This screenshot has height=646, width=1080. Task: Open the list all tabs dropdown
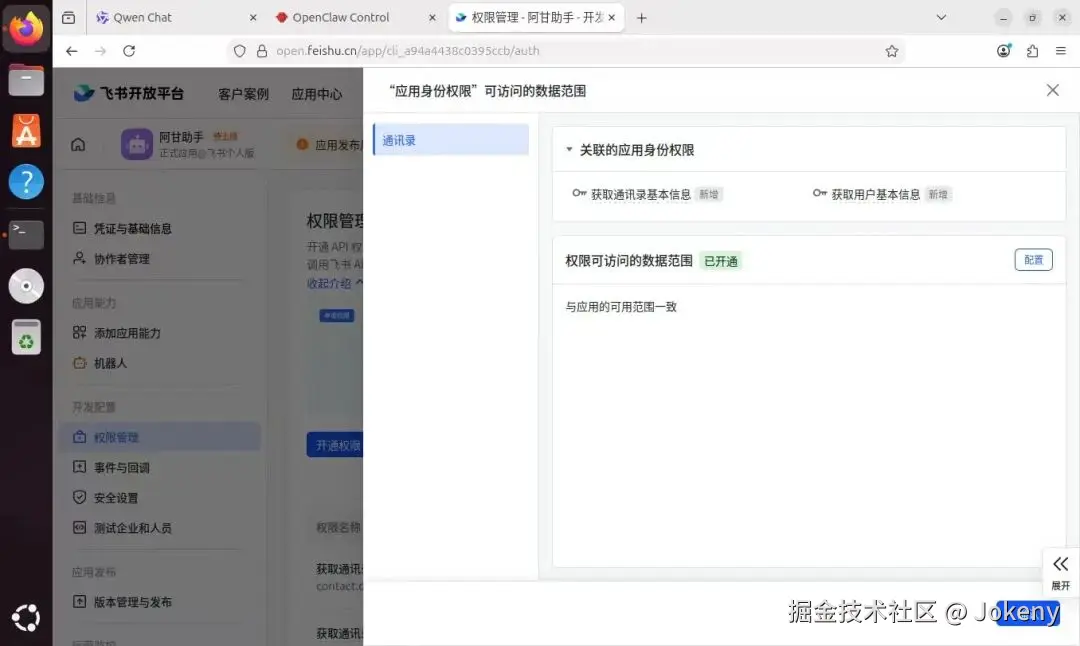pyautogui.click(x=941, y=17)
